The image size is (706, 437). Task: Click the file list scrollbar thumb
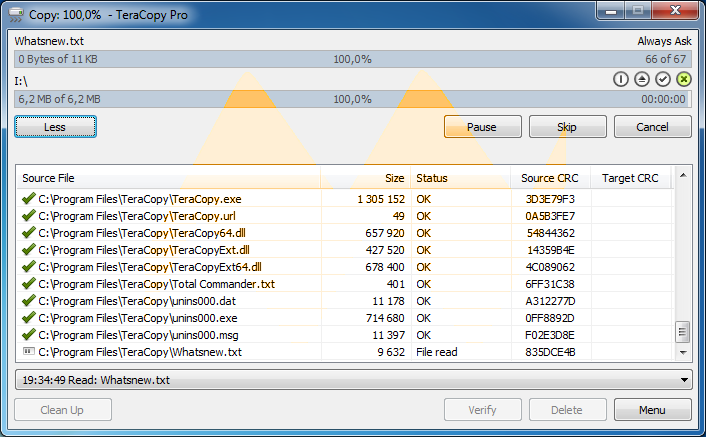pyautogui.click(x=683, y=332)
